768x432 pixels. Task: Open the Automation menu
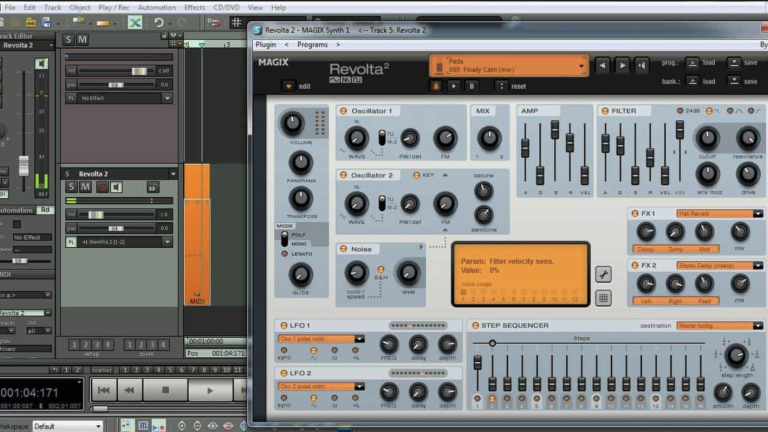coord(156,7)
